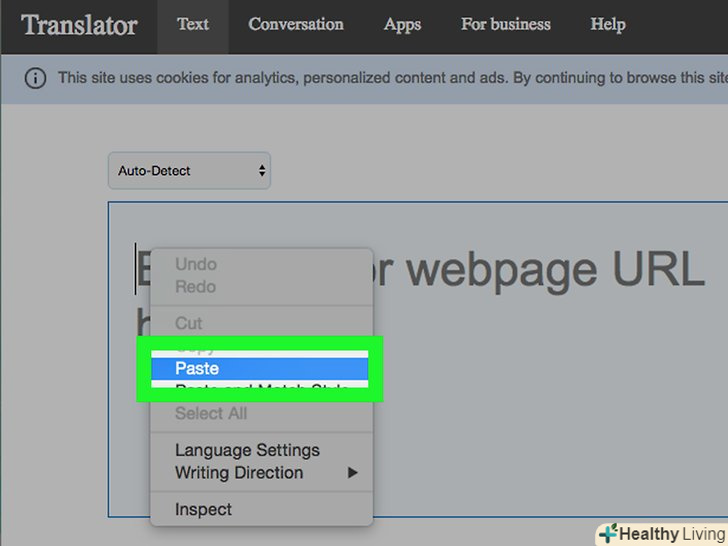Go to the Apps page
The width and height of the screenshot is (728, 546).
[x=402, y=25]
